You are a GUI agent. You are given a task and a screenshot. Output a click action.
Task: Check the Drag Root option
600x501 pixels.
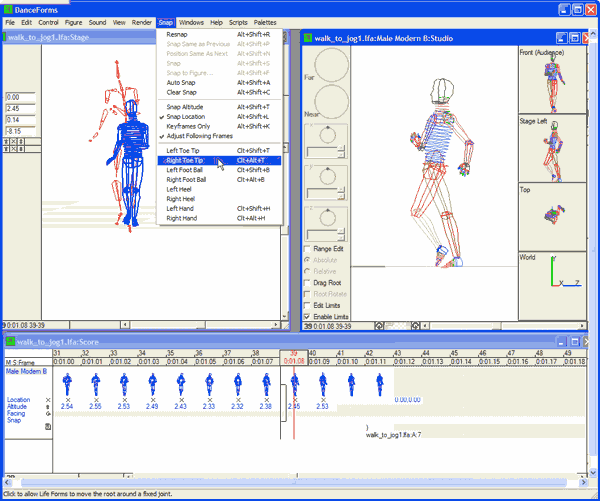307,283
